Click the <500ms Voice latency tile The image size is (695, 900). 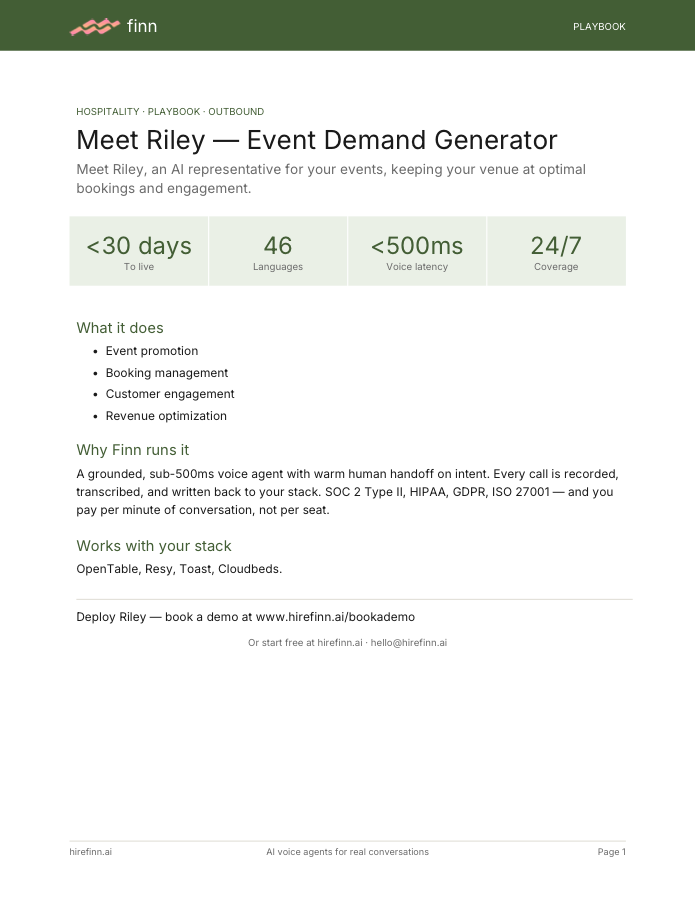[x=417, y=251]
